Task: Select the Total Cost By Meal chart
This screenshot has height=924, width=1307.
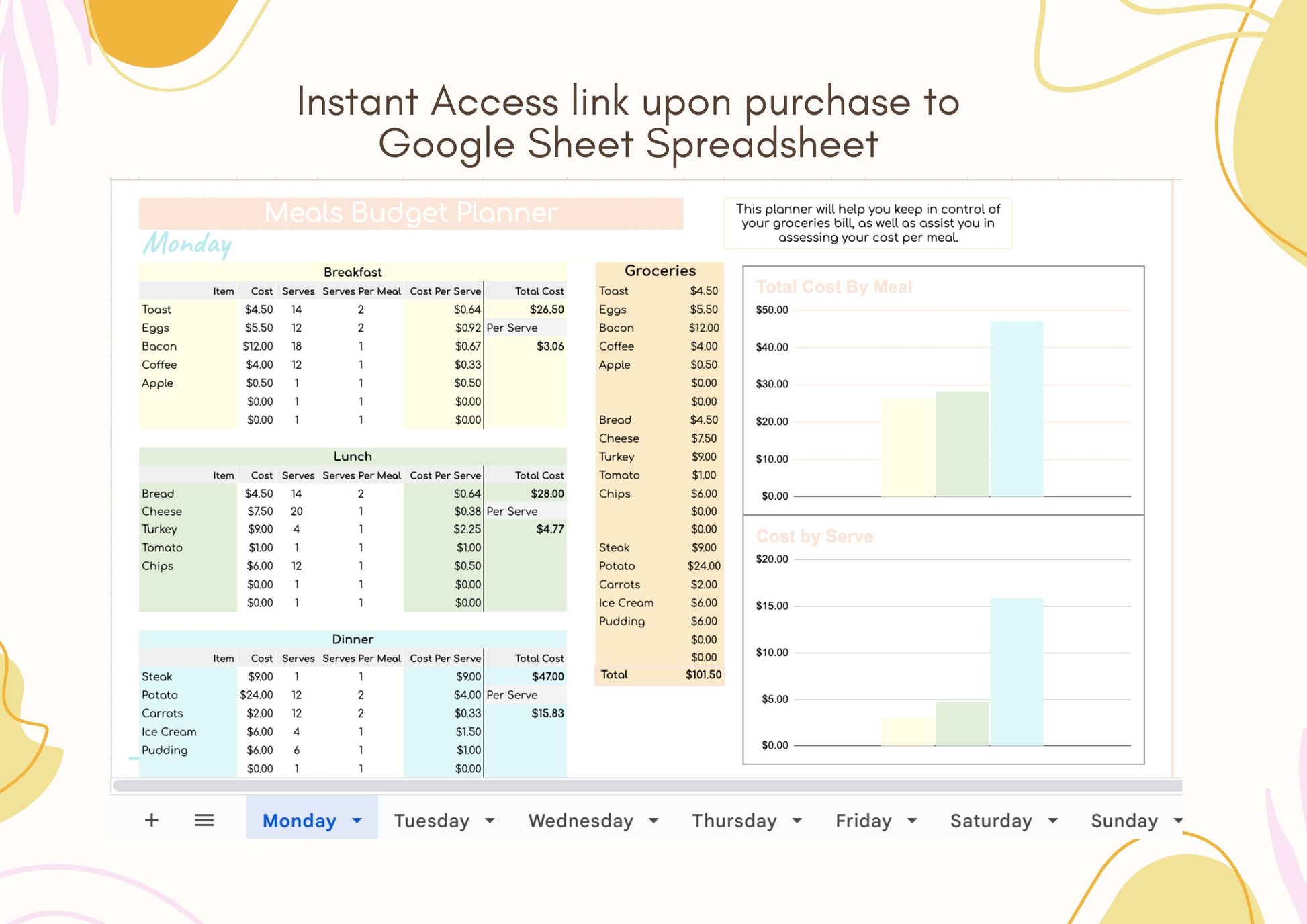Action: point(943,389)
